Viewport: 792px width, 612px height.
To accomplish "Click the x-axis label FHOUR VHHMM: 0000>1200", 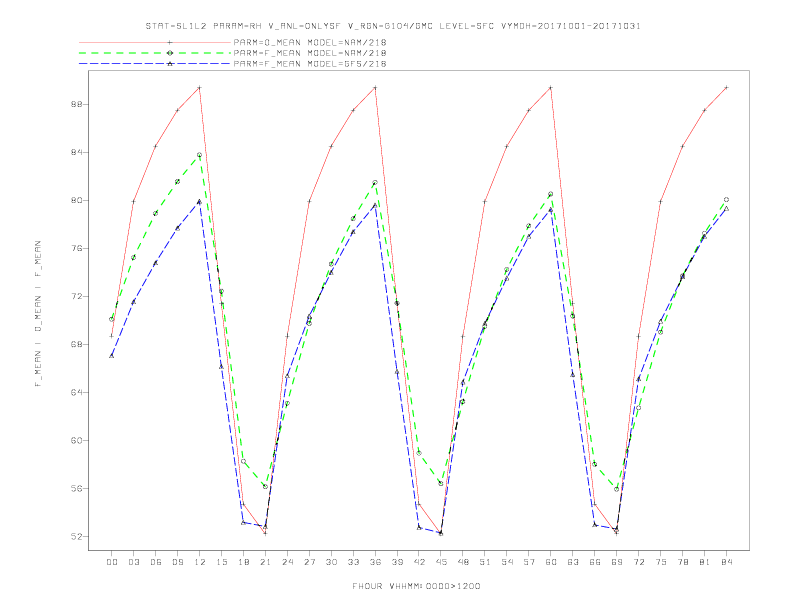I will pos(416,586).
